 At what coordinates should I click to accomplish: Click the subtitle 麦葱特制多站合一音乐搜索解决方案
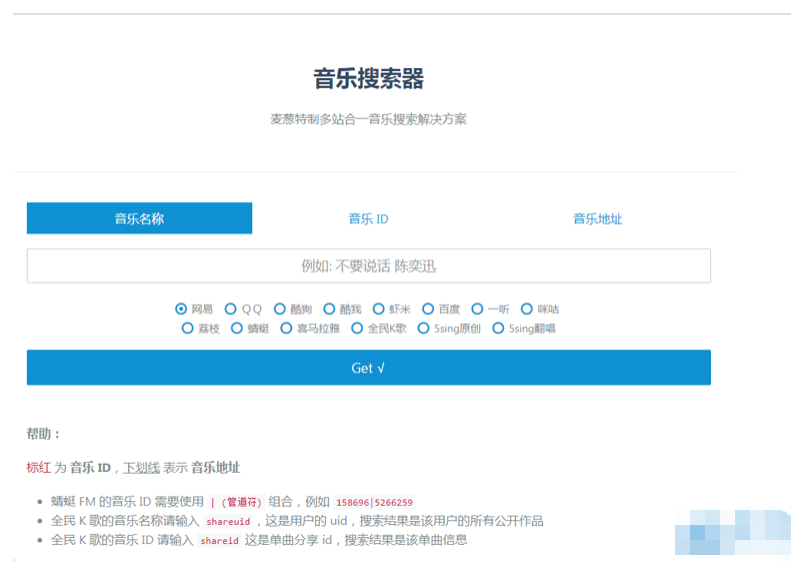369,119
